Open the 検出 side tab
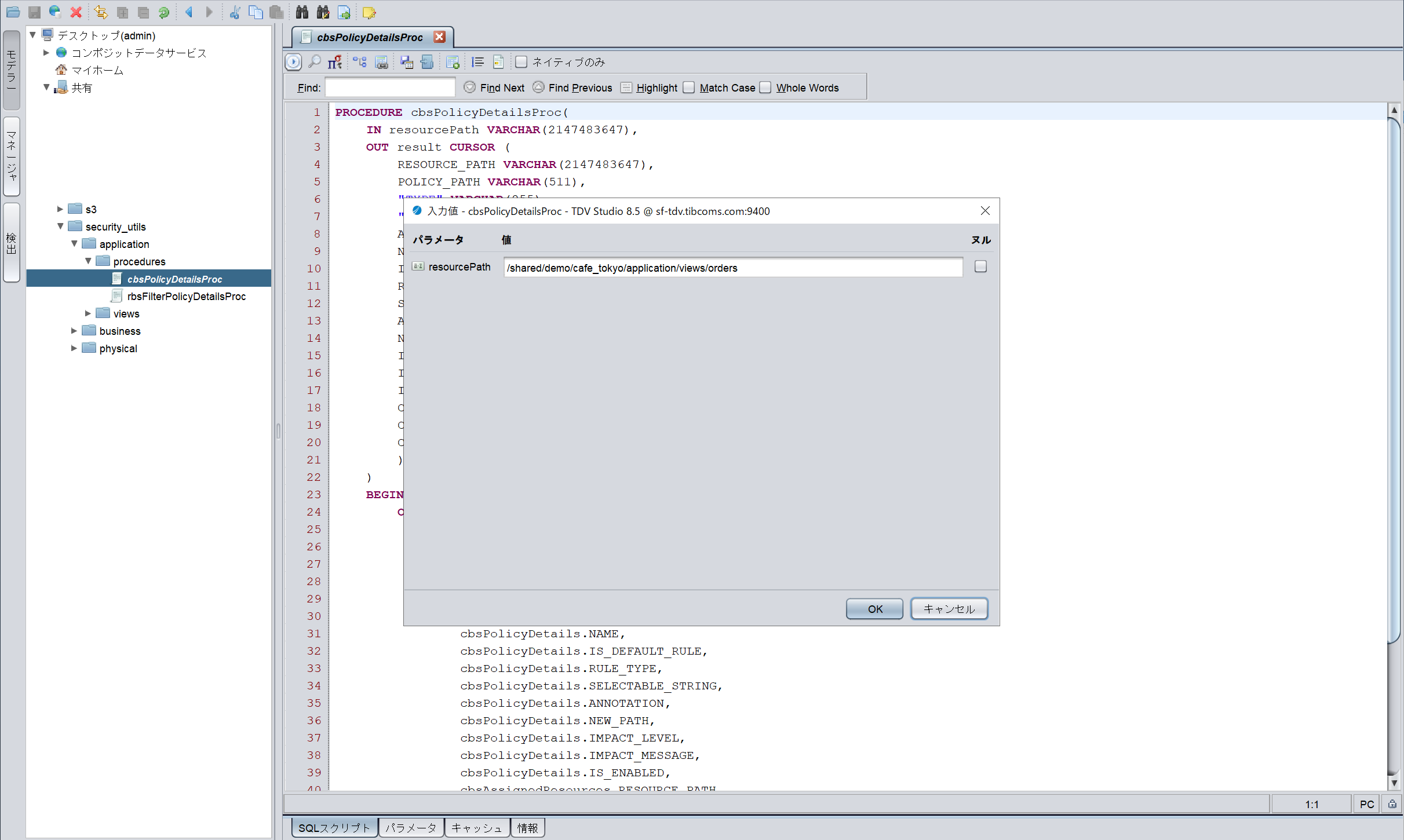The width and height of the screenshot is (1404, 840). pyautogui.click(x=11, y=242)
